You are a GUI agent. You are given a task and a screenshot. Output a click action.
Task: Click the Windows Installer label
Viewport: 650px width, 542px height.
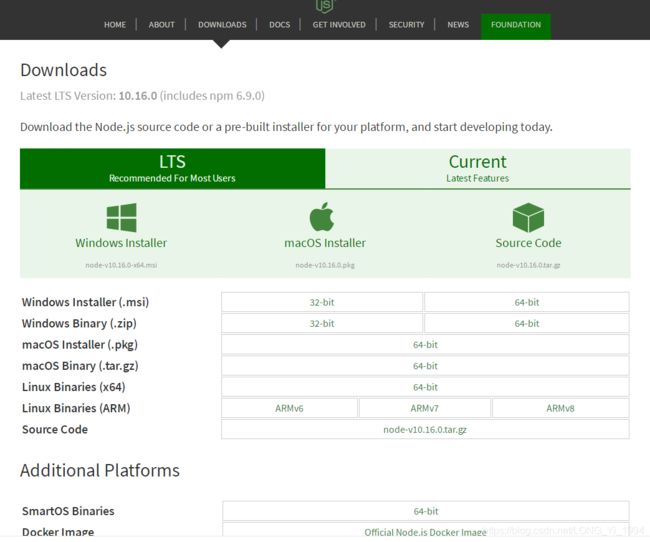121,243
